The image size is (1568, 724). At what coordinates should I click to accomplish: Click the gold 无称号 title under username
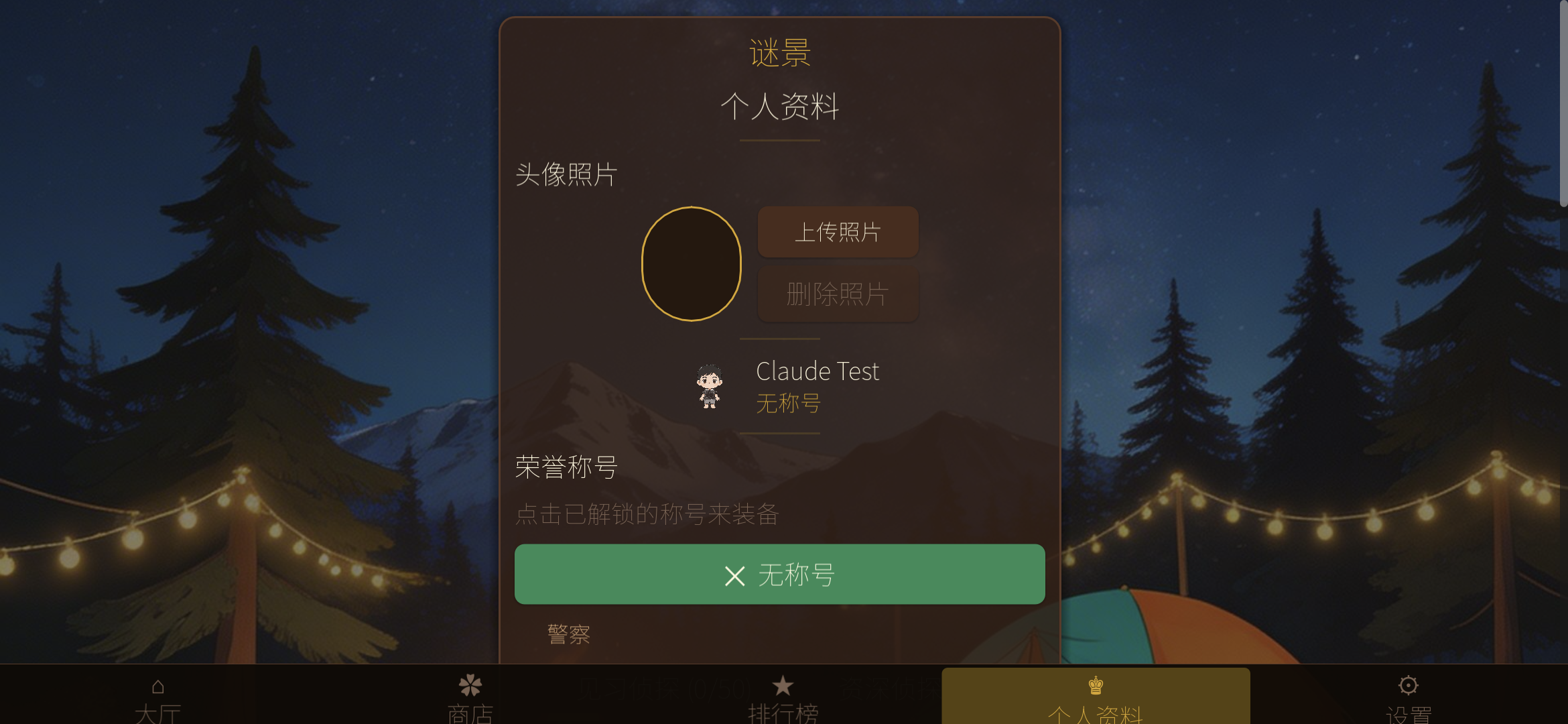click(x=788, y=403)
